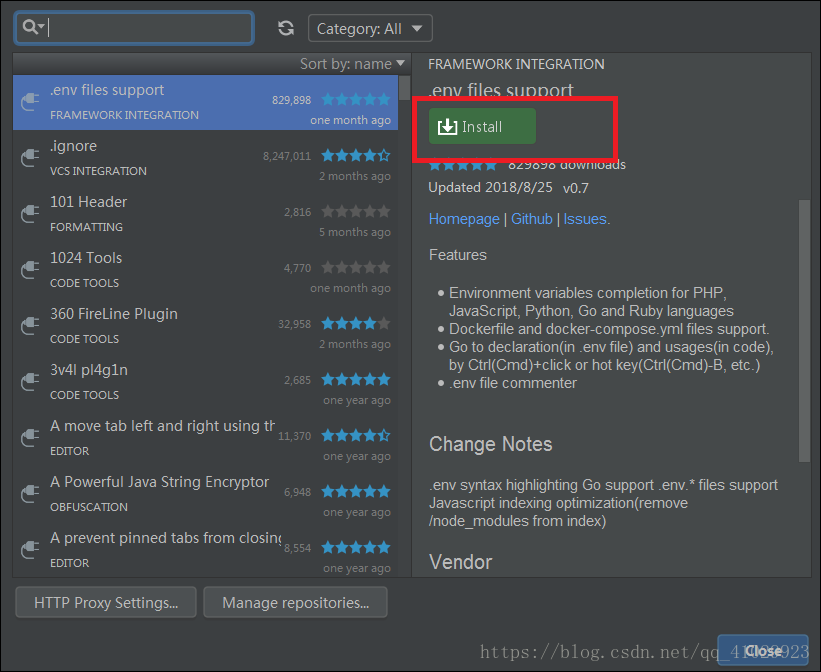This screenshot has height=672, width=821.
Task: Select the .env files support entry
Action: (x=160, y=102)
